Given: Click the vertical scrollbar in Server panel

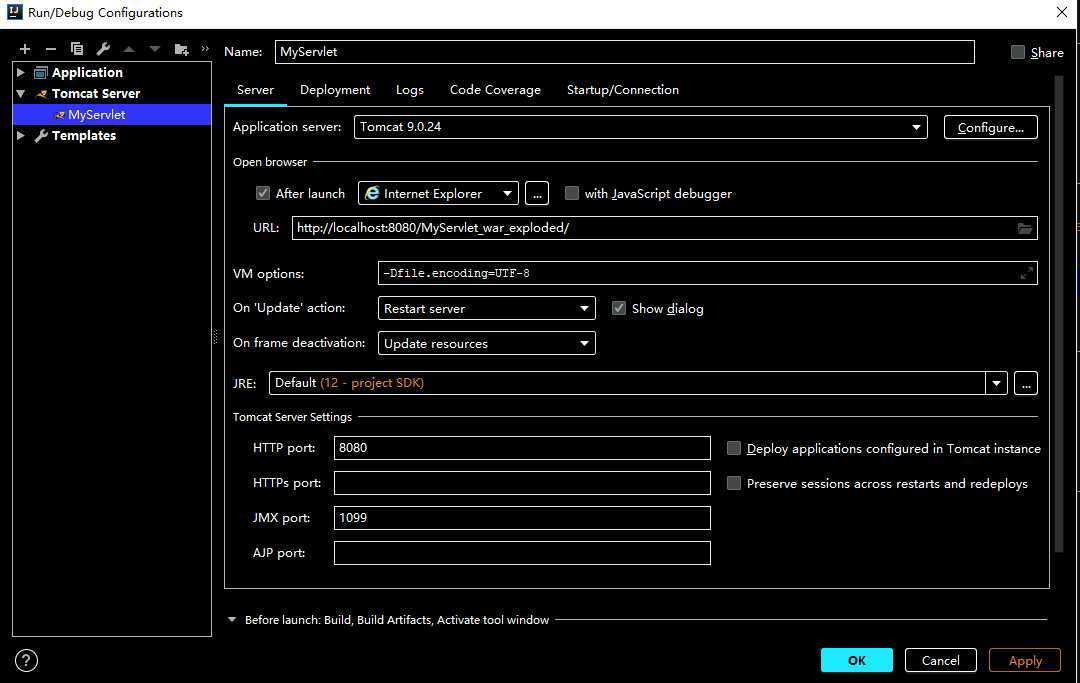Looking at the screenshot, I should tap(1059, 330).
